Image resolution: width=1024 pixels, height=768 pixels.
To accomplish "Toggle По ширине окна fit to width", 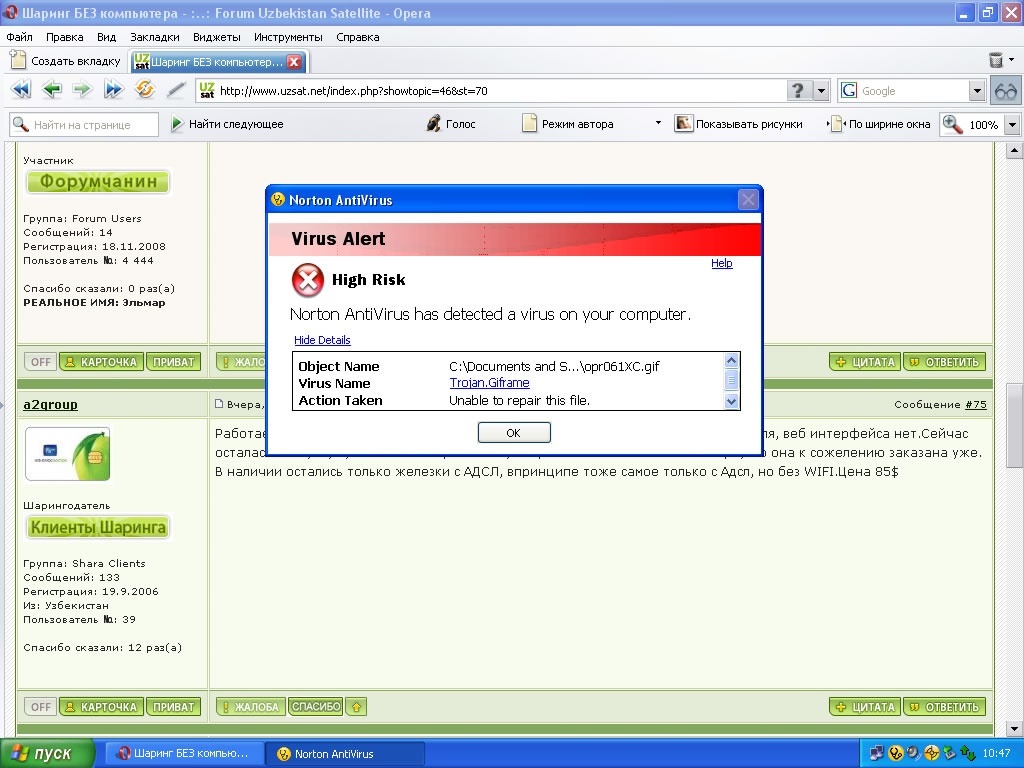I will (x=880, y=124).
